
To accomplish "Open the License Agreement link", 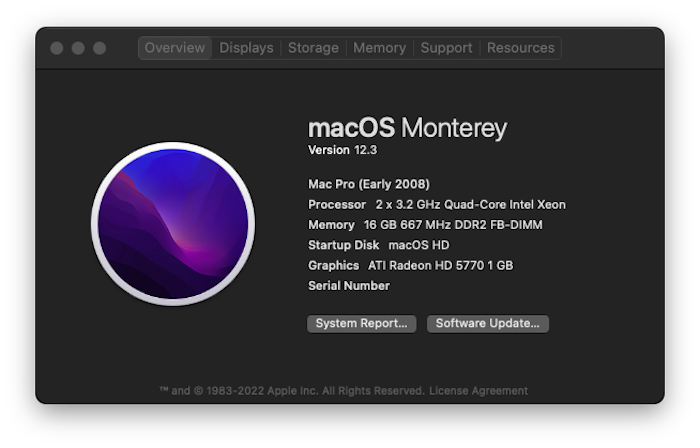I will pyautogui.click(x=478, y=391).
